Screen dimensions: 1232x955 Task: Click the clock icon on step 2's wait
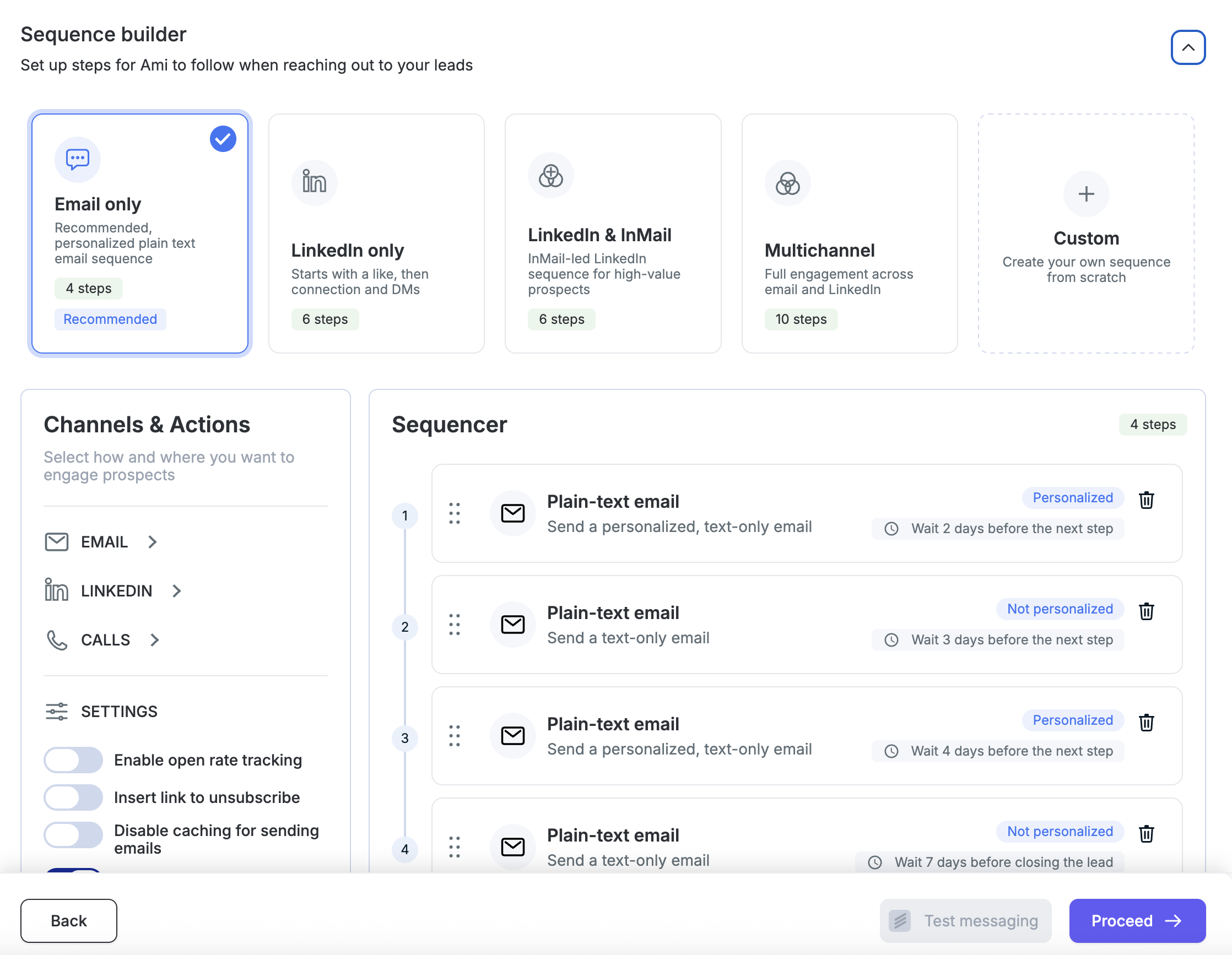pos(891,640)
